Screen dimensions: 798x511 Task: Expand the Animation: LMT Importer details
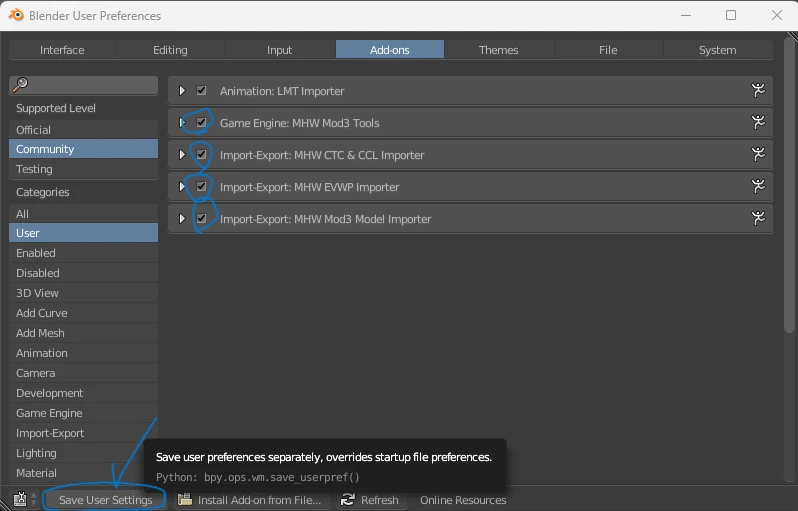tap(182, 91)
